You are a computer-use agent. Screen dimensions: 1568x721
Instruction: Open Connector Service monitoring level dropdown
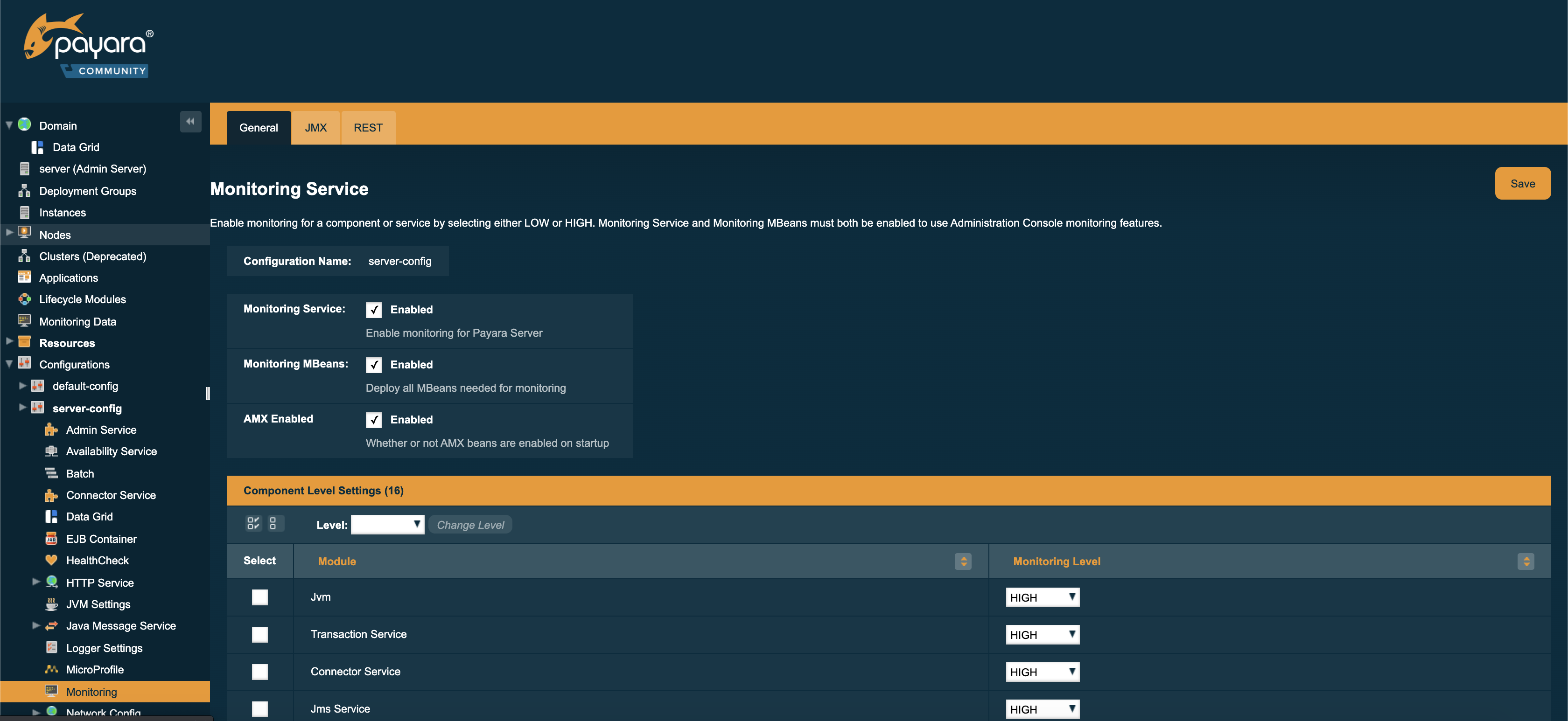coord(1042,672)
